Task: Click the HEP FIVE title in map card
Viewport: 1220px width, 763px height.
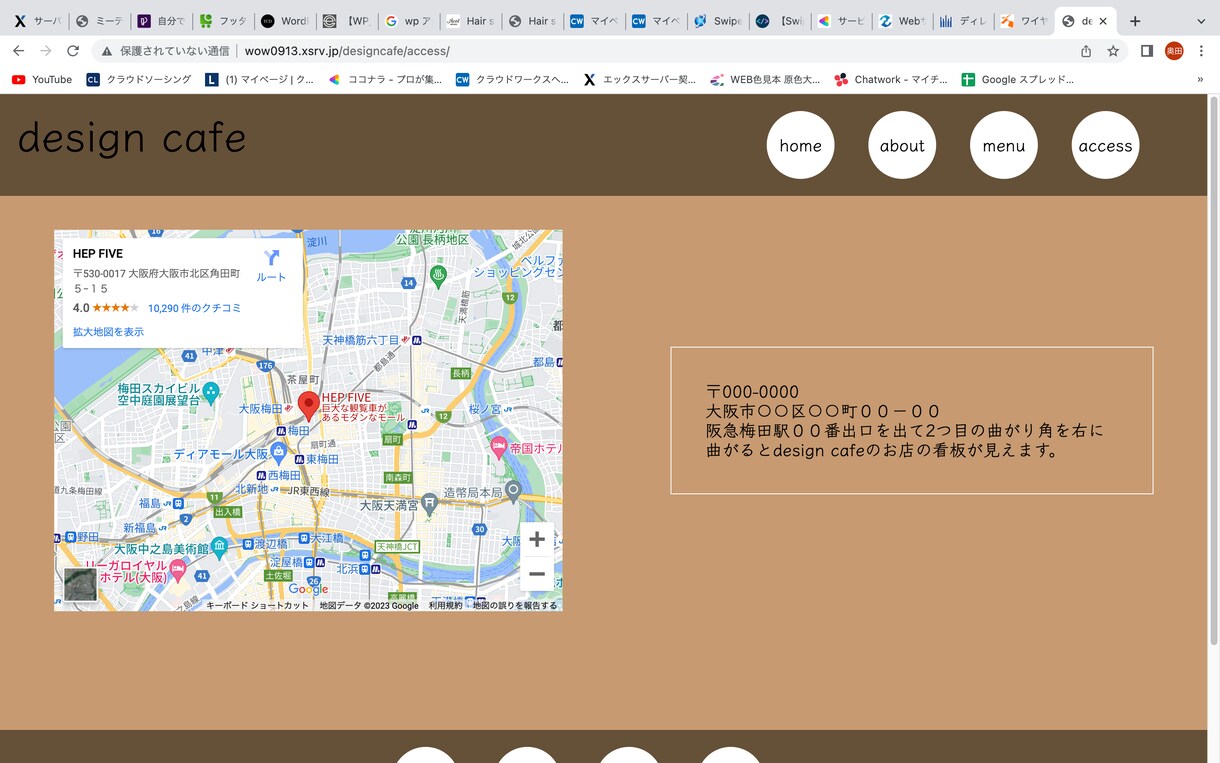Action: point(98,254)
